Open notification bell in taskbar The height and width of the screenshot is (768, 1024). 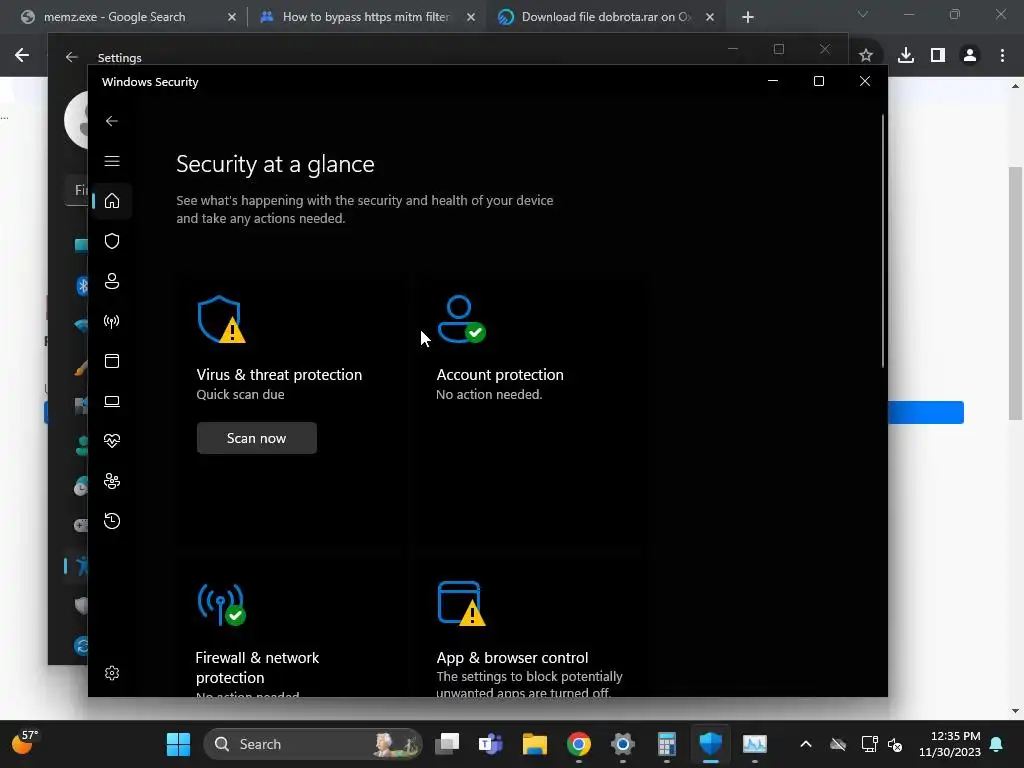coord(997,744)
